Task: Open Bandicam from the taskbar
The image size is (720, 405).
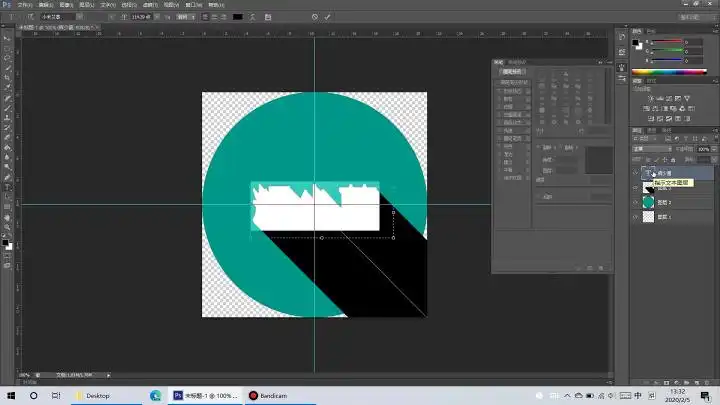Action: pyautogui.click(x=267, y=396)
